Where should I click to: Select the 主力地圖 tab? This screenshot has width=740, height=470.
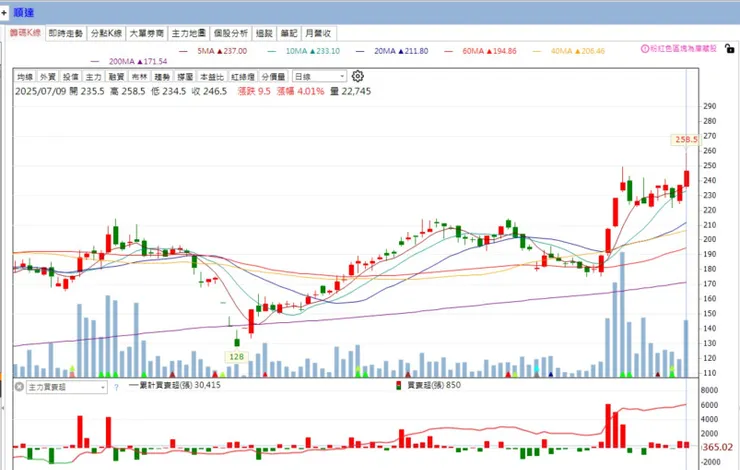189,34
